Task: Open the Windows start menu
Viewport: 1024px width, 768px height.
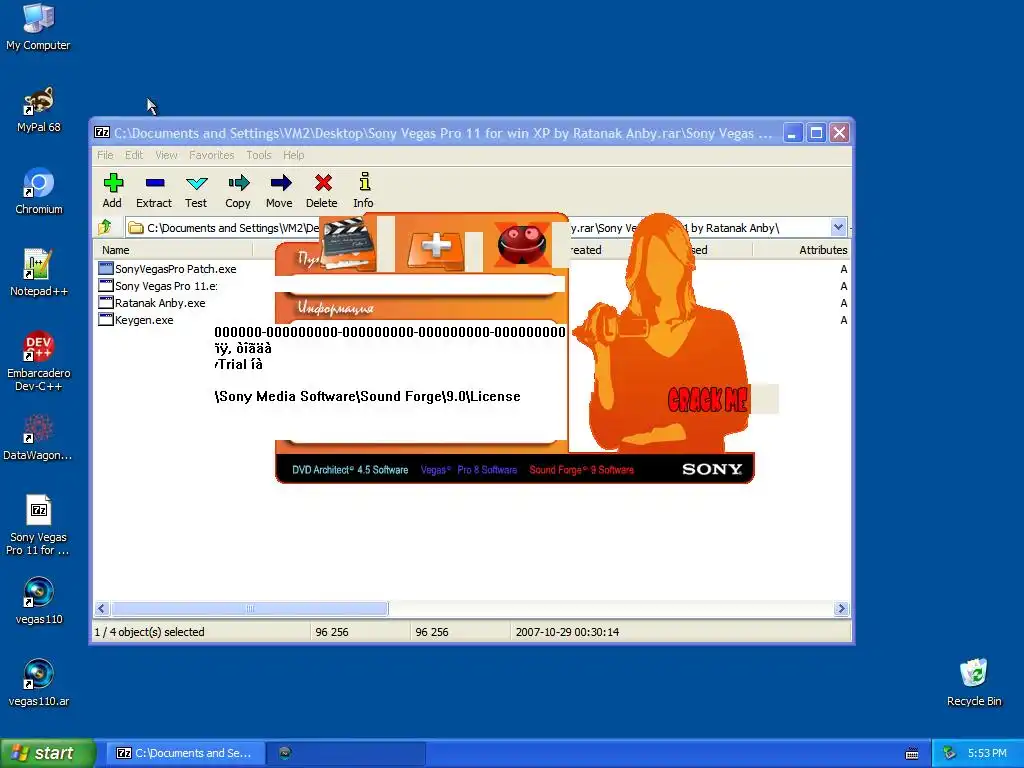Action: (48, 753)
